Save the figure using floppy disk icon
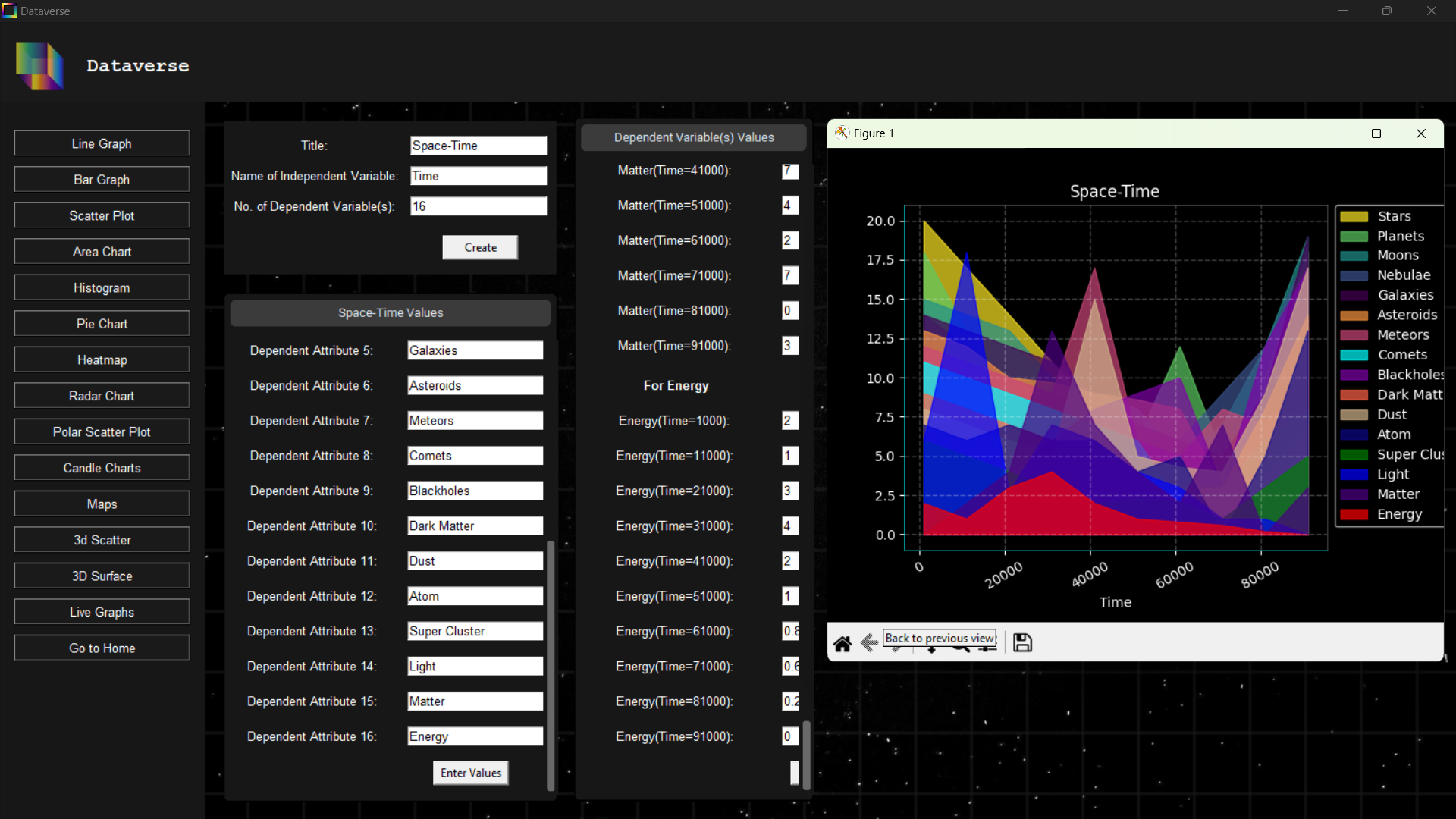Screen dimensions: 1456x819 1022,643
